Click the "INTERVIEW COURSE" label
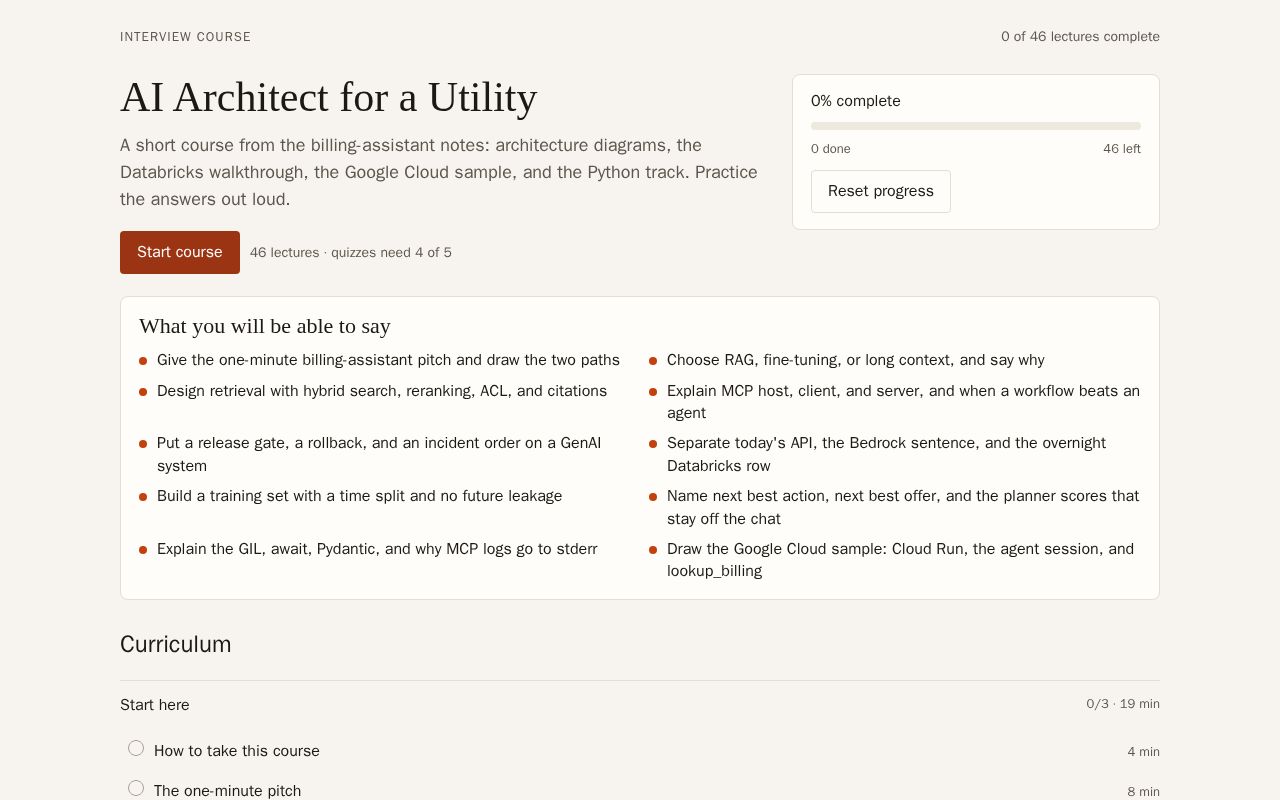Image resolution: width=1280 pixels, height=800 pixels. click(186, 37)
